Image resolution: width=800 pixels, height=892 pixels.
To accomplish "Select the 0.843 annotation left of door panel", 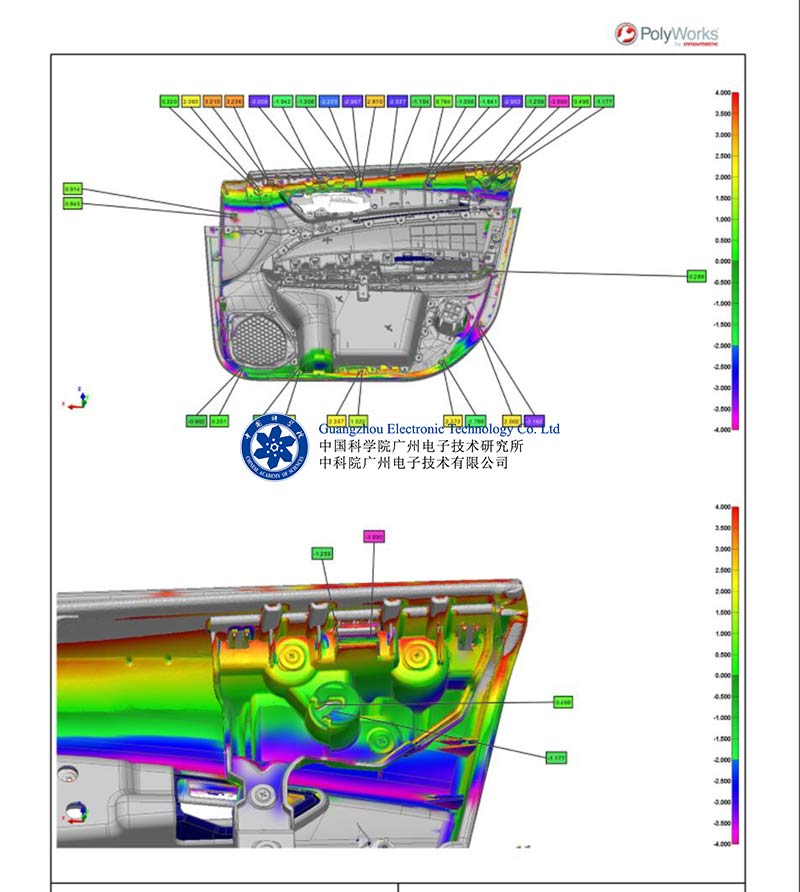I will tap(72, 204).
